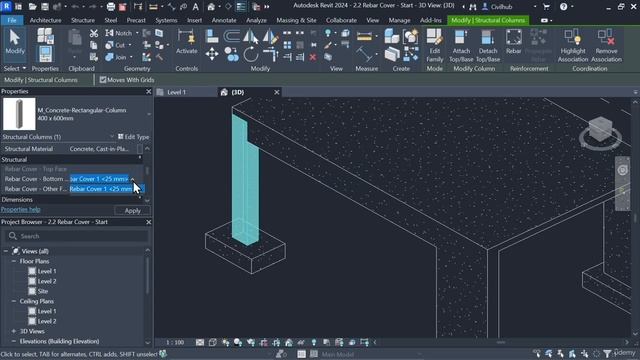Click the red Delete X icon
640x360 pixels.
(x=313, y=57)
